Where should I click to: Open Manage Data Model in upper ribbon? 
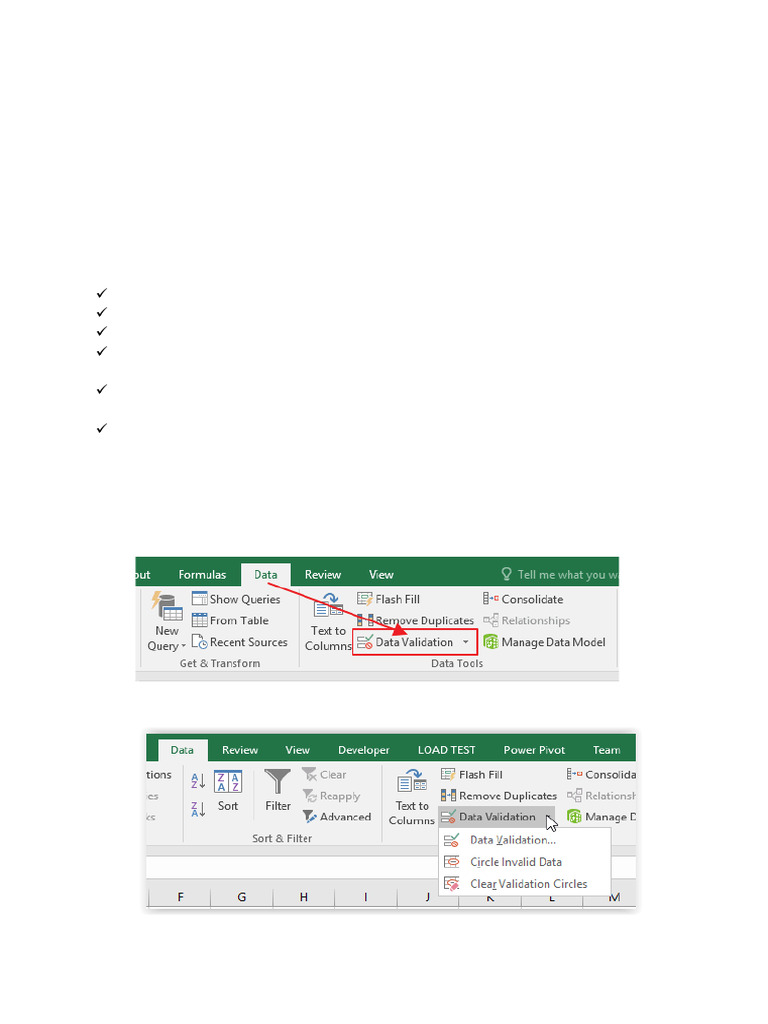545,642
